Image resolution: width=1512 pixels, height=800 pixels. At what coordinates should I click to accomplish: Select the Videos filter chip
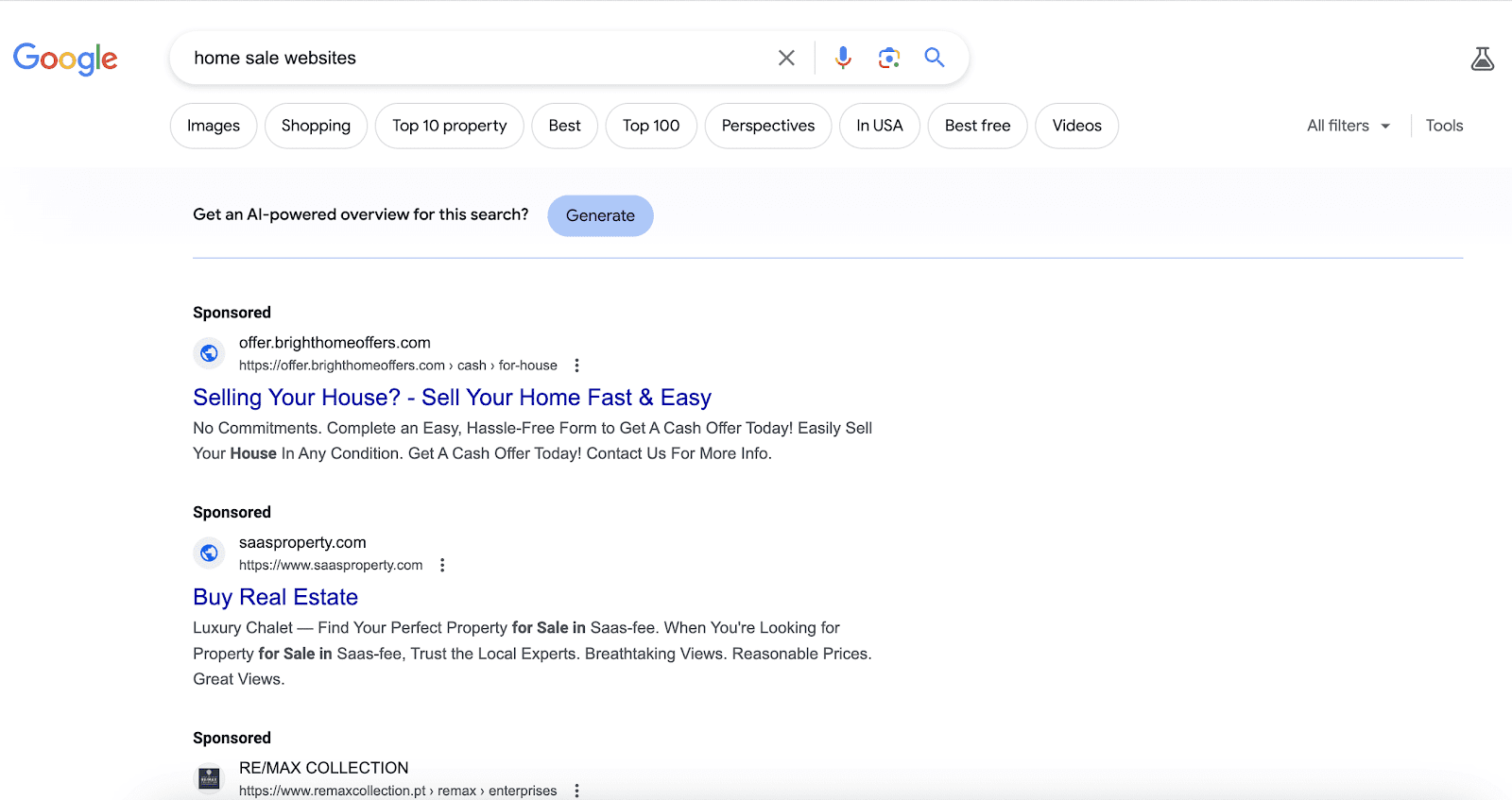coord(1077,126)
